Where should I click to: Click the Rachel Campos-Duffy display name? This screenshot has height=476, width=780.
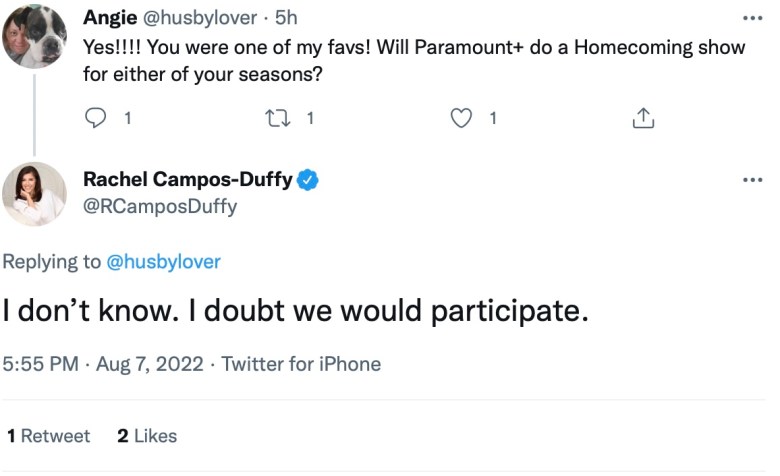(188, 180)
